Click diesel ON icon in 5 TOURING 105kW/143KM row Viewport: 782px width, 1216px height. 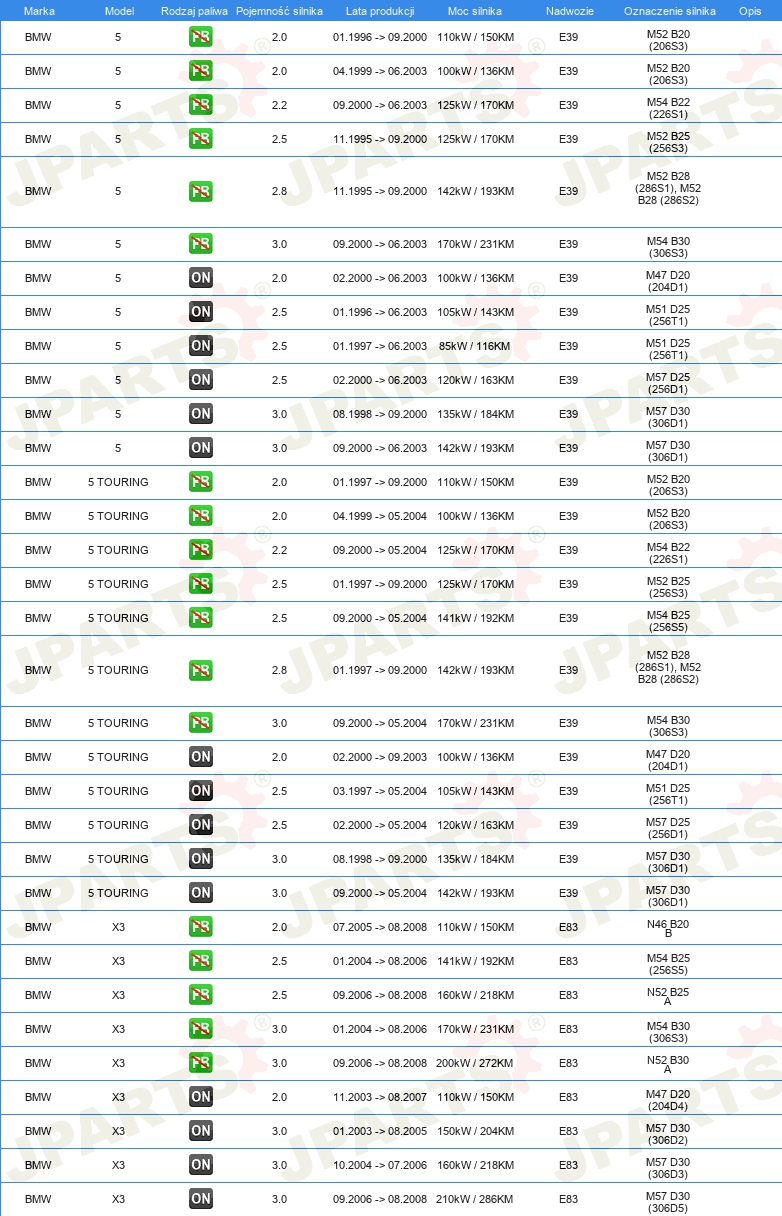click(x=201, y=791)
